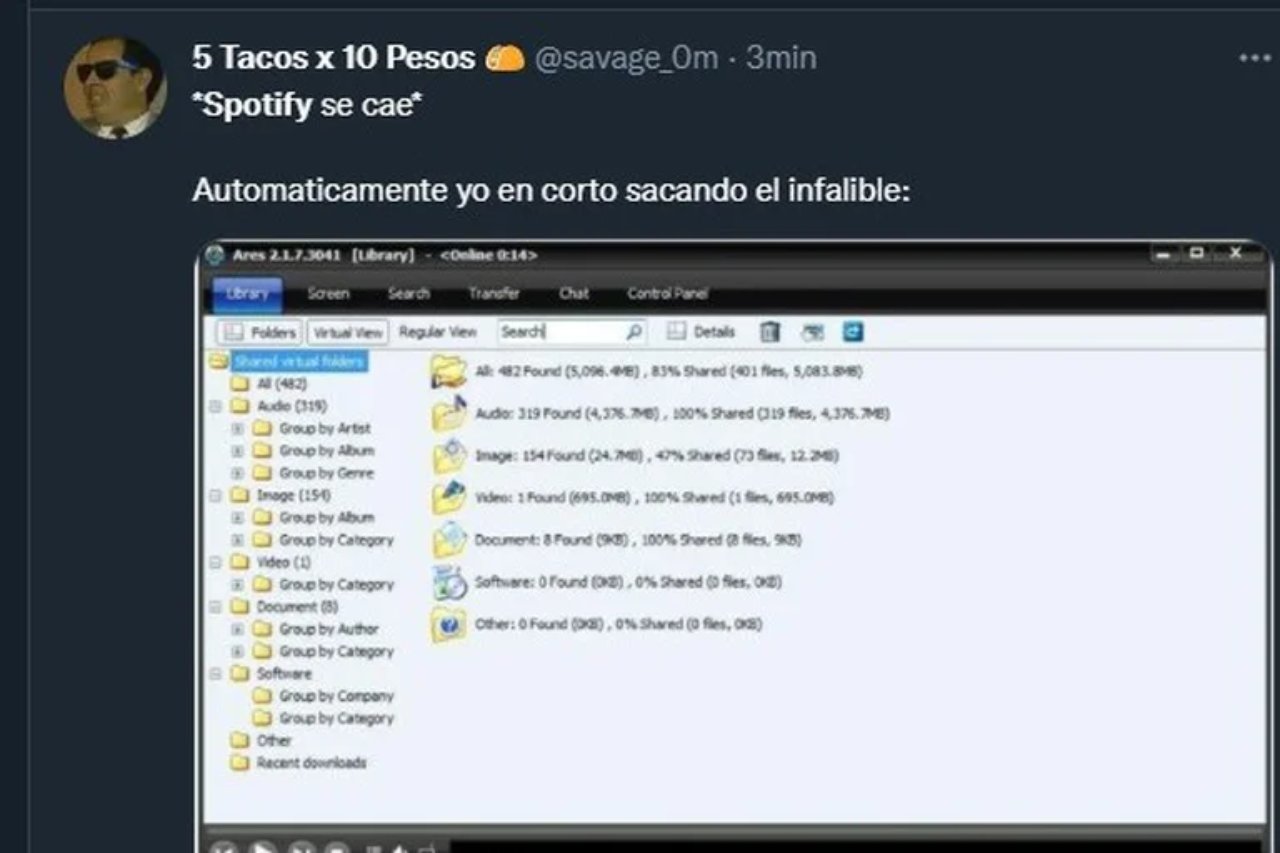Click the All: 482 Found folder icon
The height and width of the screenshot is (853, 1280).
click(449, 371)
